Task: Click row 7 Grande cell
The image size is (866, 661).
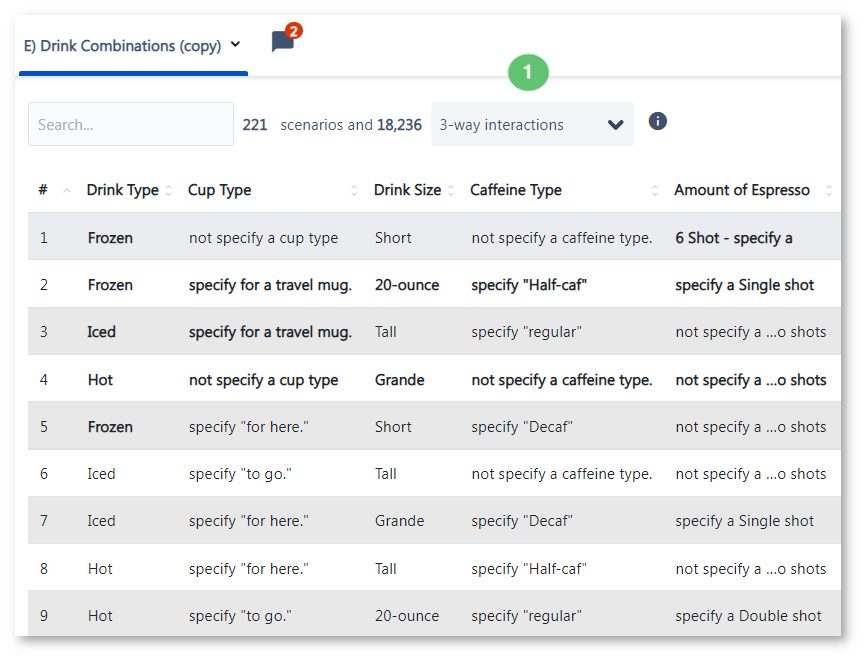Action: (399, 521)
